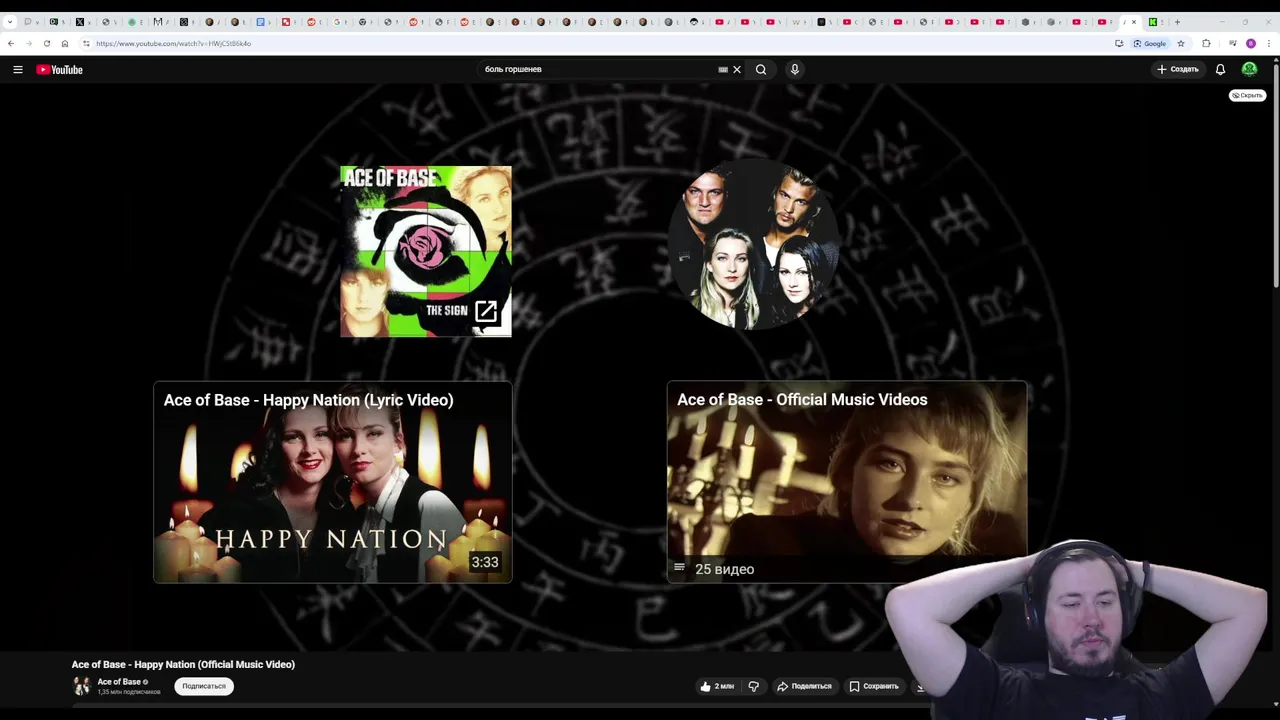Open the Chrome extensions puzzle icon
This screenshot has width=1280, height=720.
(x=1206, y=43)
